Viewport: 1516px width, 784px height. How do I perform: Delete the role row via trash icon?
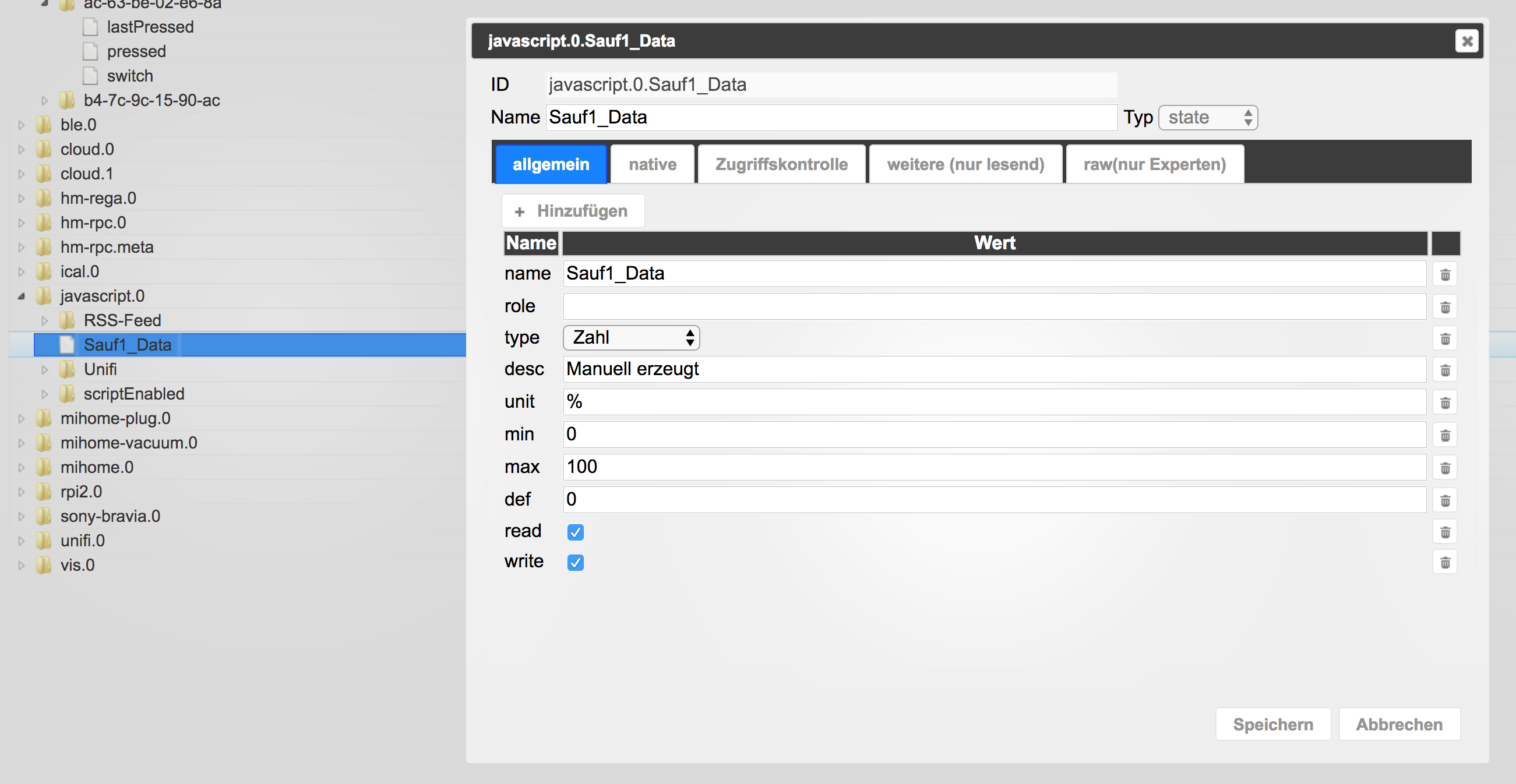pos(1445,307)
